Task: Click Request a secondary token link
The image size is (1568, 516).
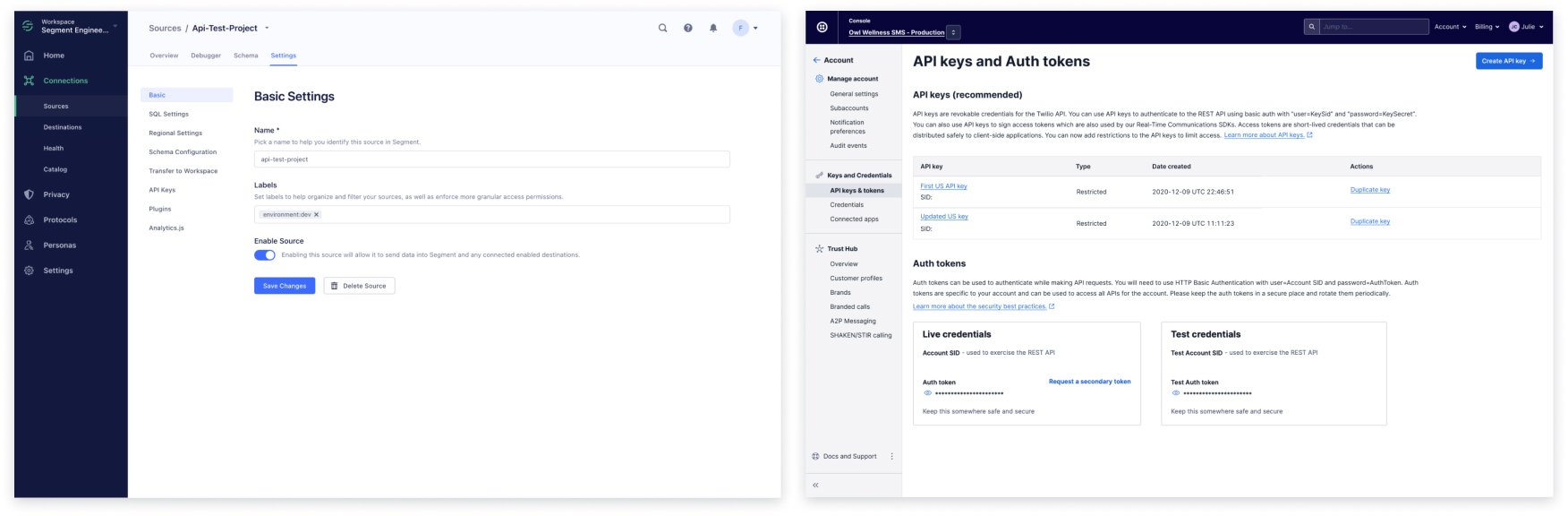Action: coord(1089,382)
